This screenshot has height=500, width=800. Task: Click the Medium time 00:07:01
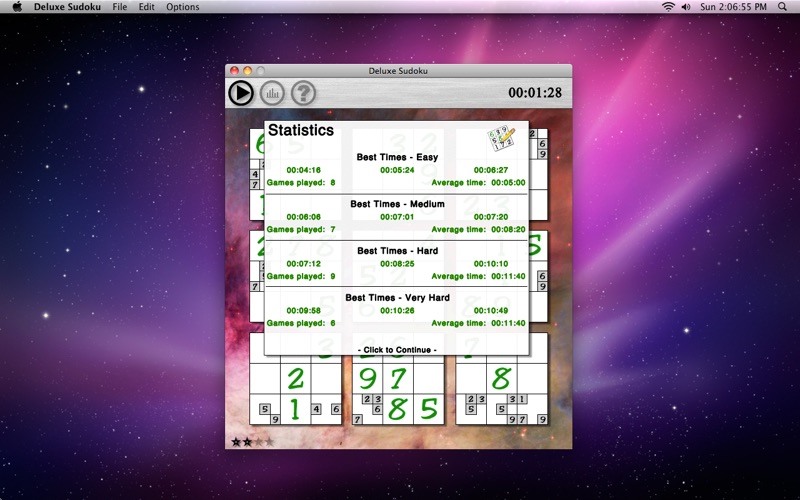397,217
